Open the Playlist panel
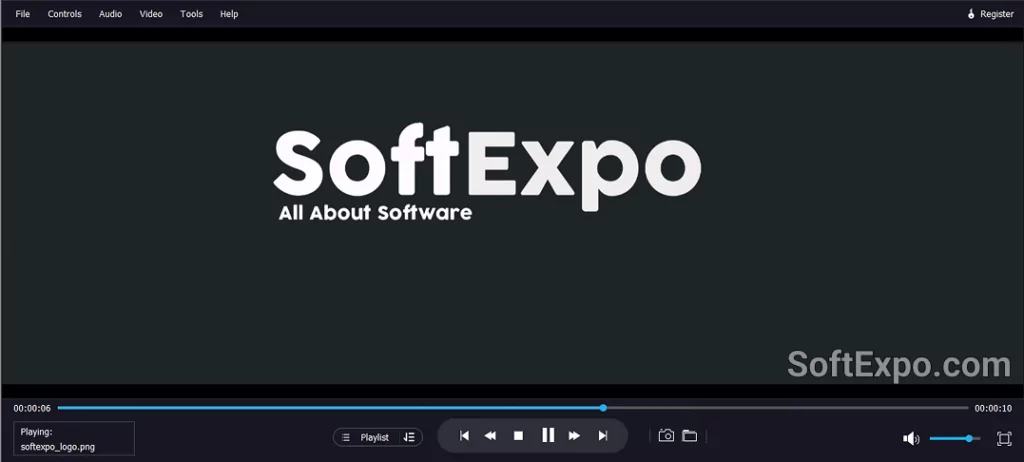Image resolution: width=1024 pixels, height=462 pixels. point(365,437)
